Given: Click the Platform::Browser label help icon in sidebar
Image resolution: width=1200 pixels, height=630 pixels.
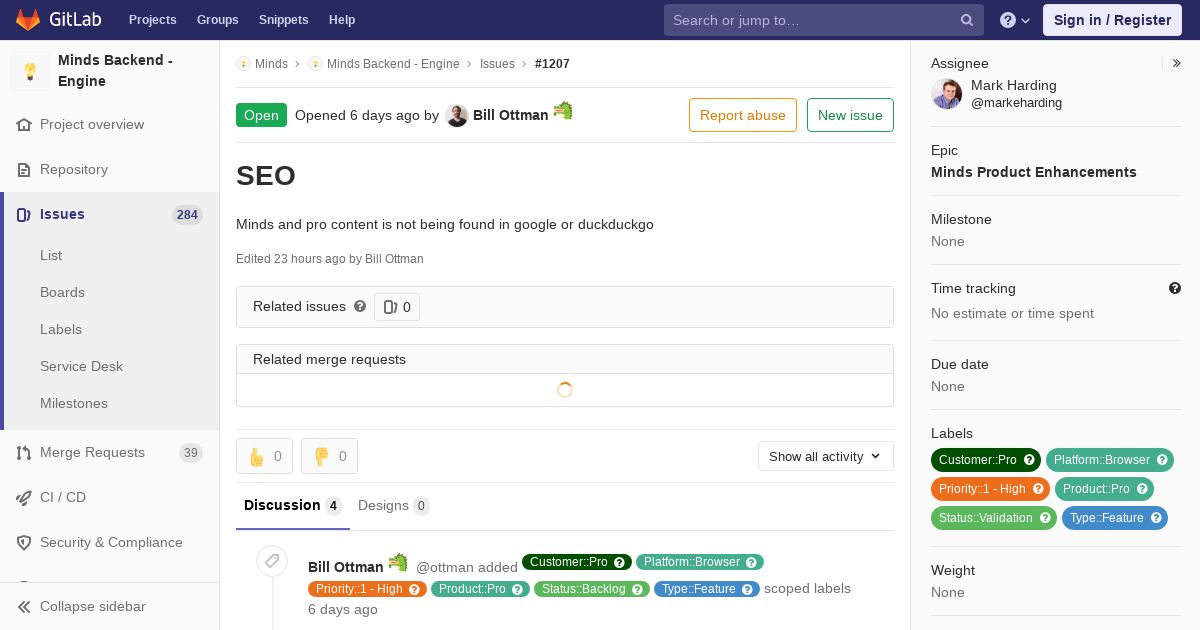Looking at the screenshot, I should 1163,461.
